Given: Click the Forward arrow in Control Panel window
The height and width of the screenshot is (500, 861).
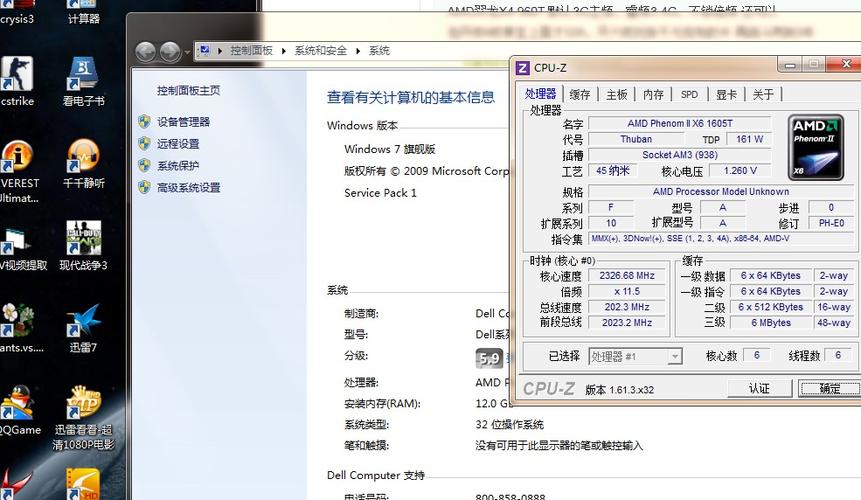Looking at the screenshot, I should tap(170, 52).
